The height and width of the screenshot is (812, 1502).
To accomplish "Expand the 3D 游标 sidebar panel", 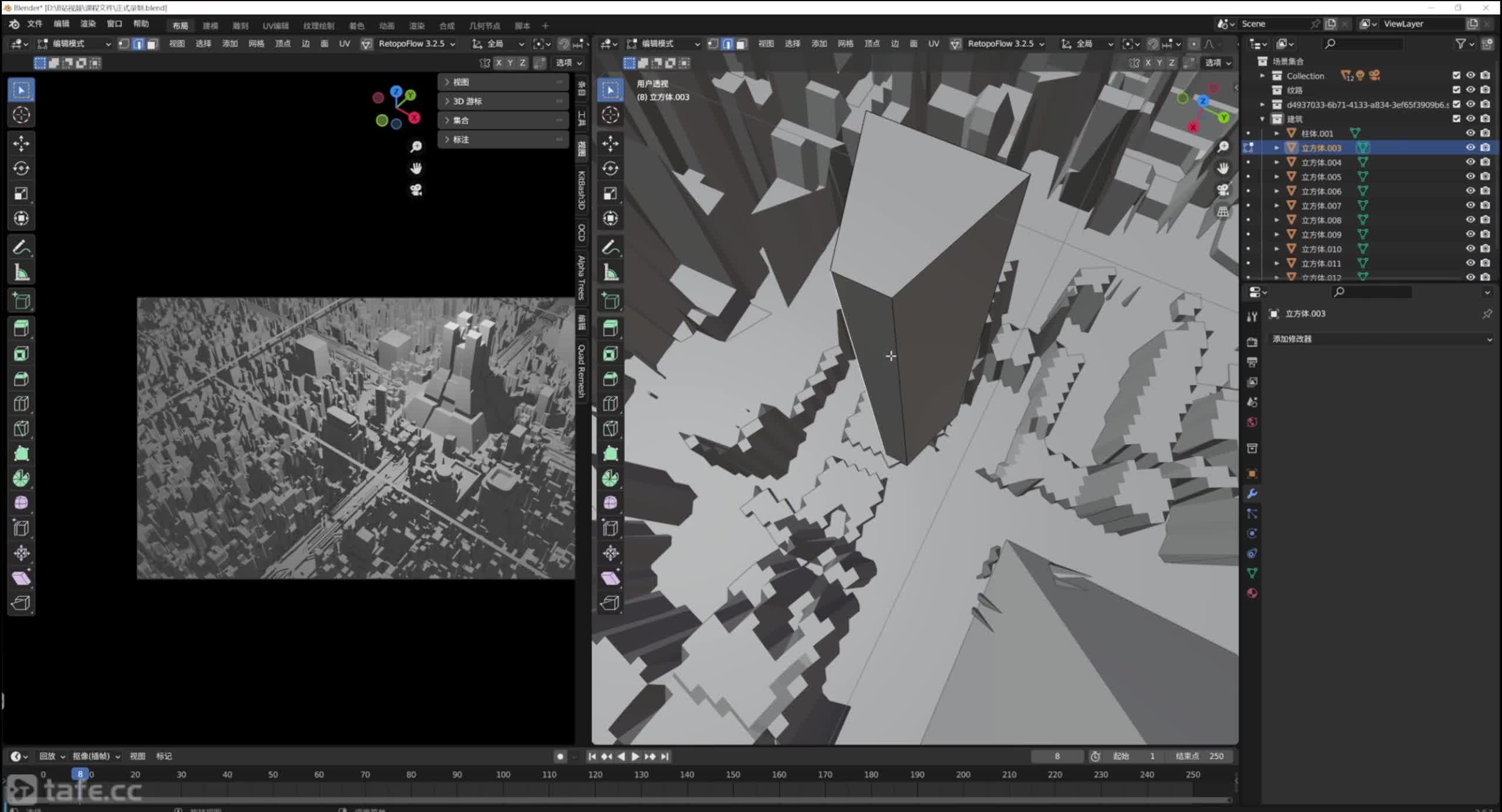I will point(503,101).
